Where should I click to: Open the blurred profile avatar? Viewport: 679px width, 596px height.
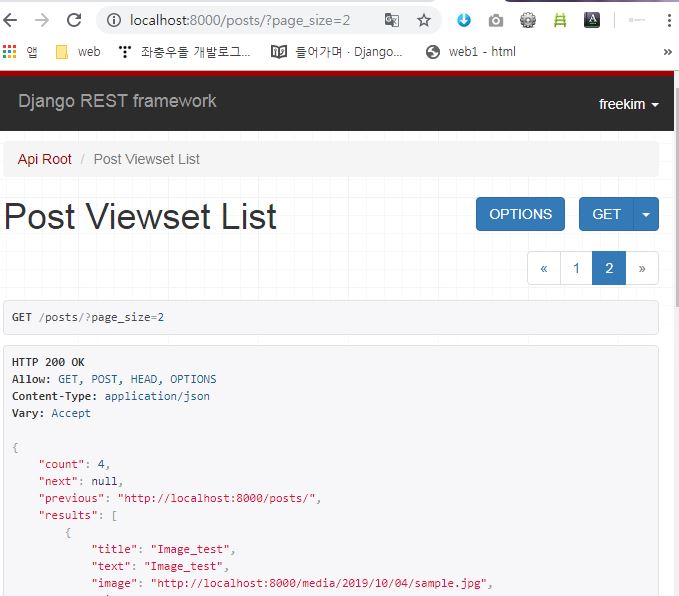(x=637, y=20)
